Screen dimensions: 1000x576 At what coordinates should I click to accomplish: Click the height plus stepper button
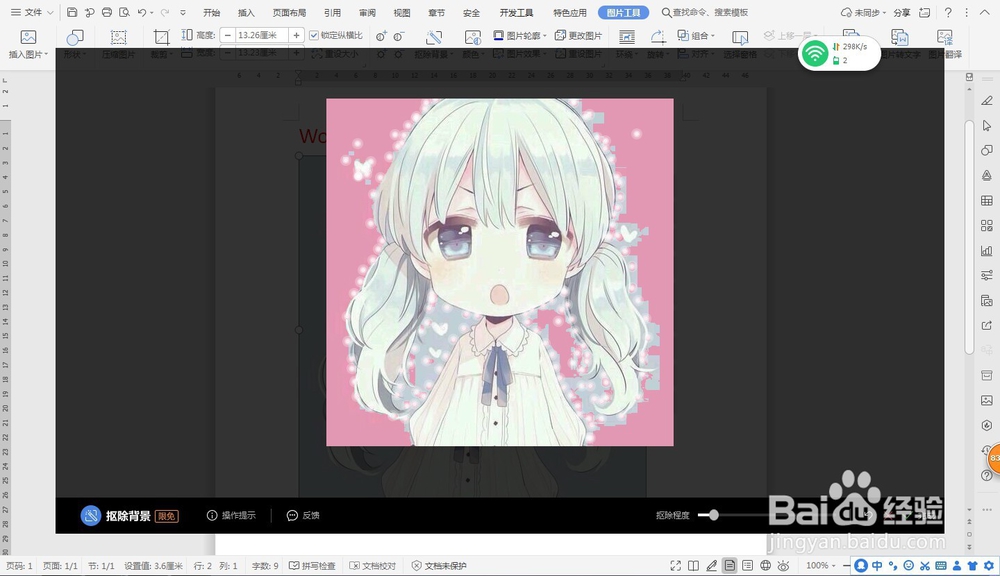pyautogui.click(x=297, y=36)
